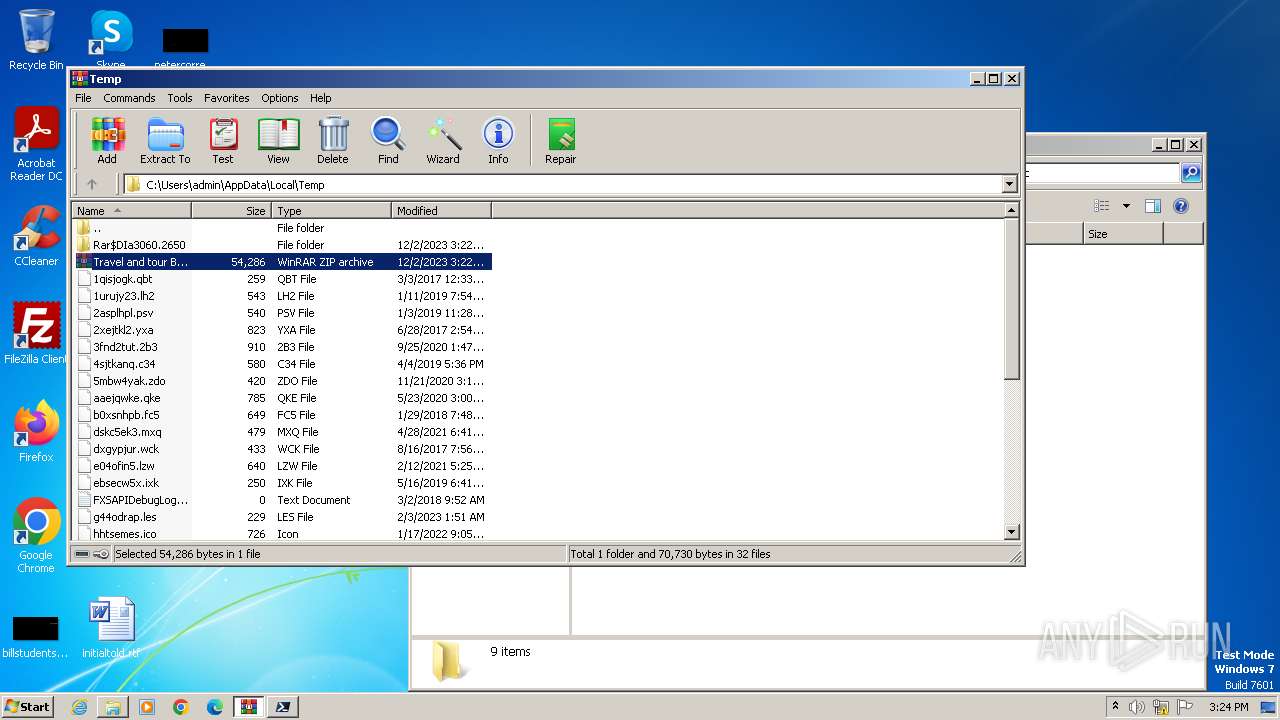
Task: Select the parent '..' folder row
Action: (x=282, y=228)
